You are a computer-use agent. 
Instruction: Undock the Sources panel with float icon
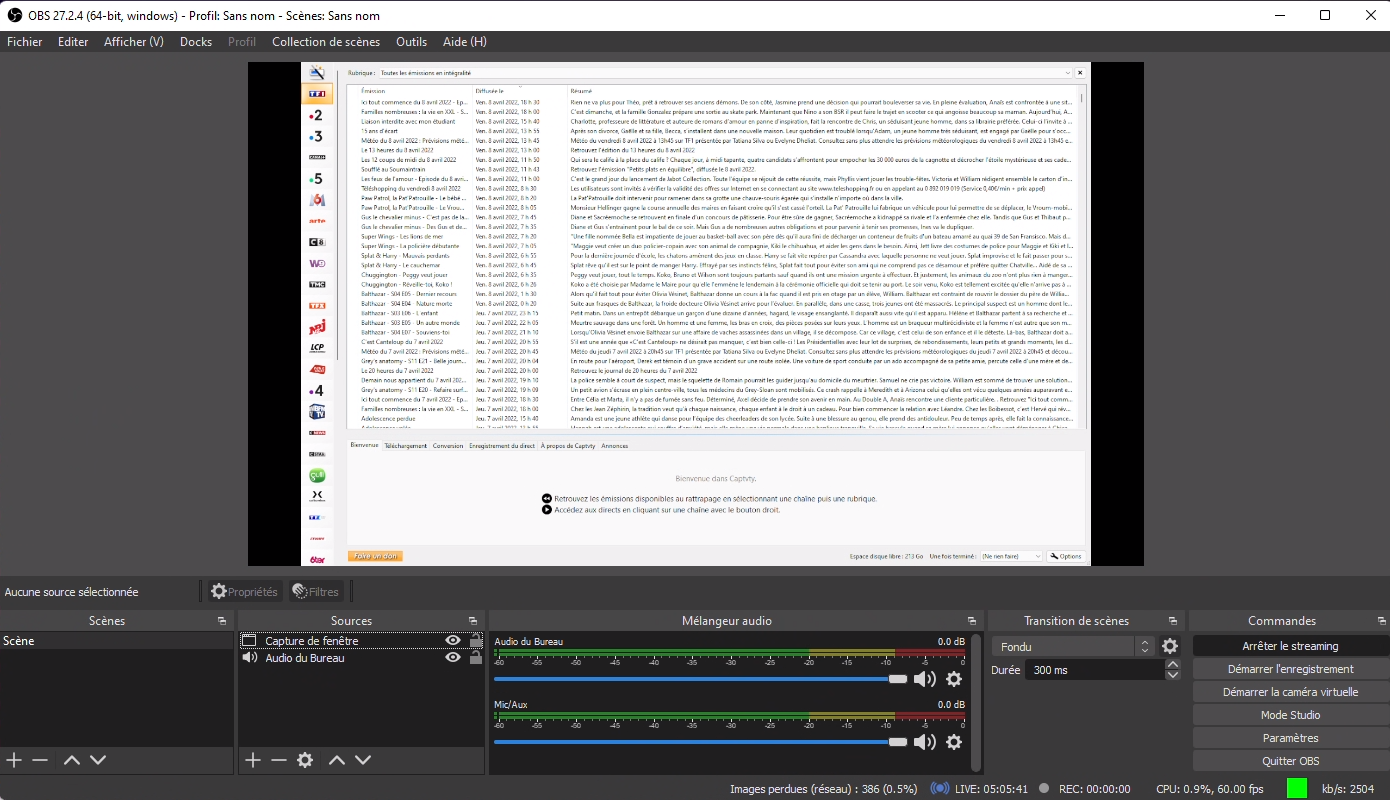pos(473,621)
